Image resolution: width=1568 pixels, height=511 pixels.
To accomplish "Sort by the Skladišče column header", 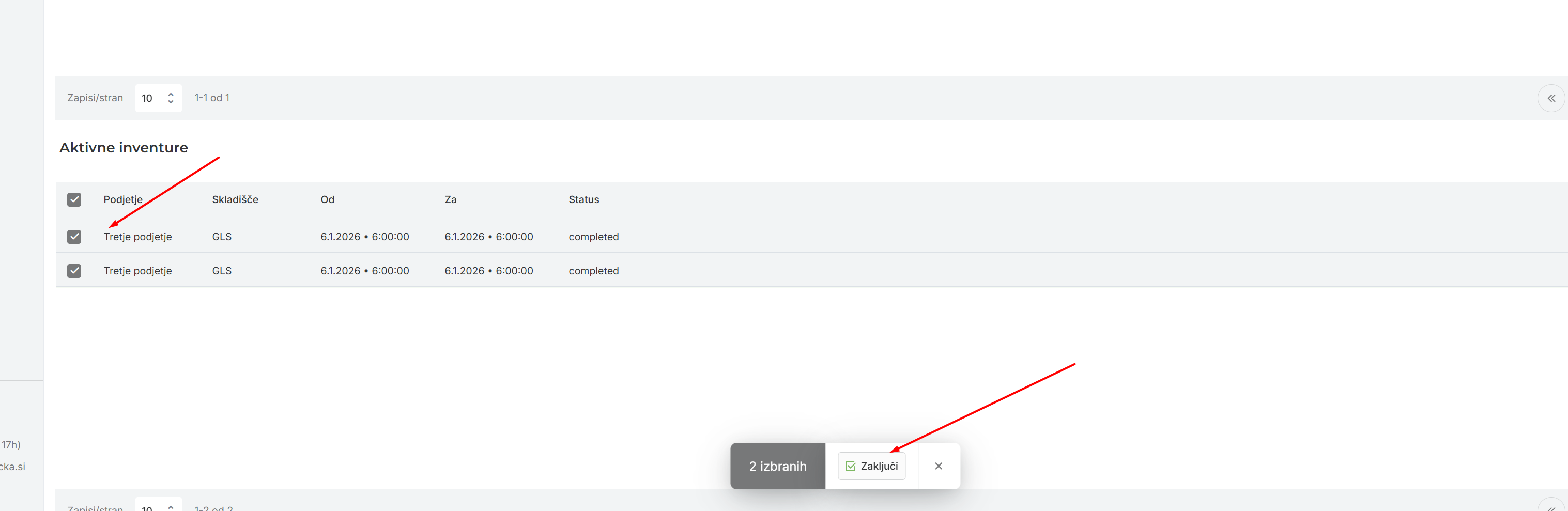I will 235,199.
